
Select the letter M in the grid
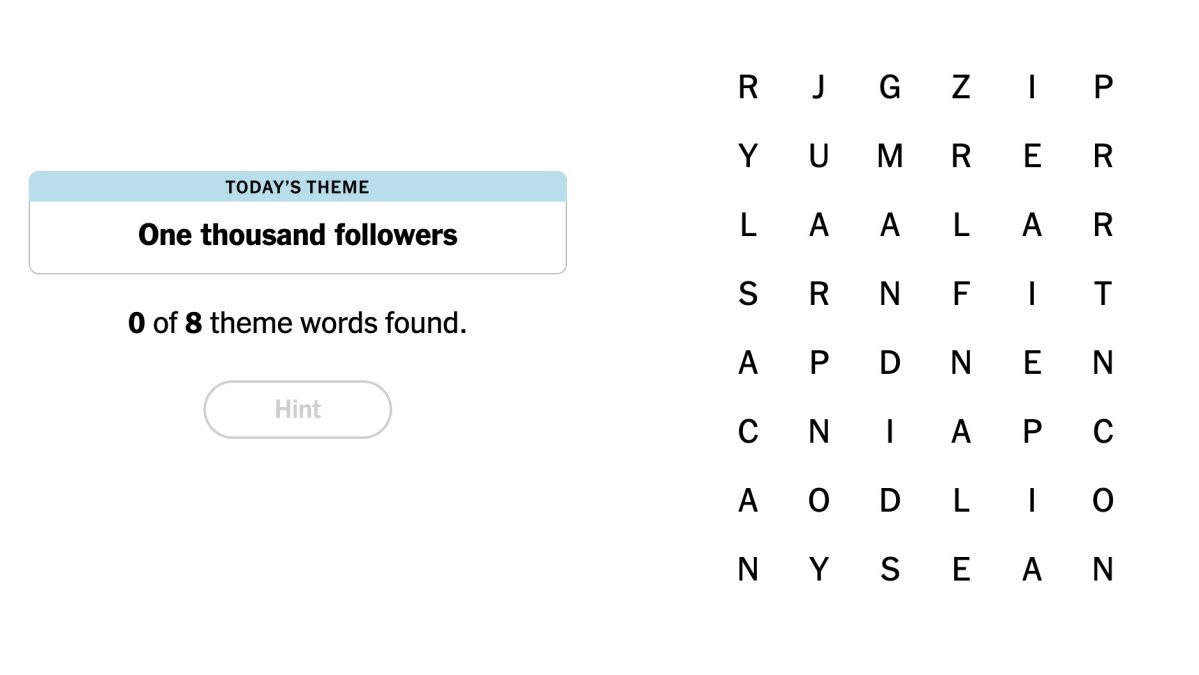point(889,156)
